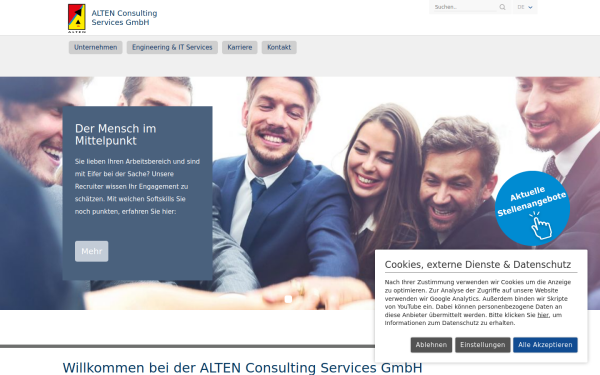Click the ALTEN Consulting Services GmbH site title
The image size is (600, 375).
pos(124,18)
